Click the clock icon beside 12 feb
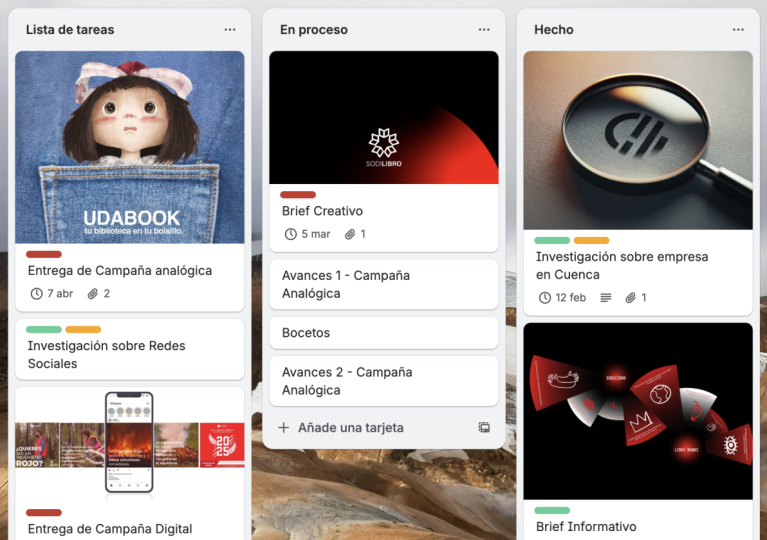Viewport: 767px width, 540px height. tap(545, 297)
